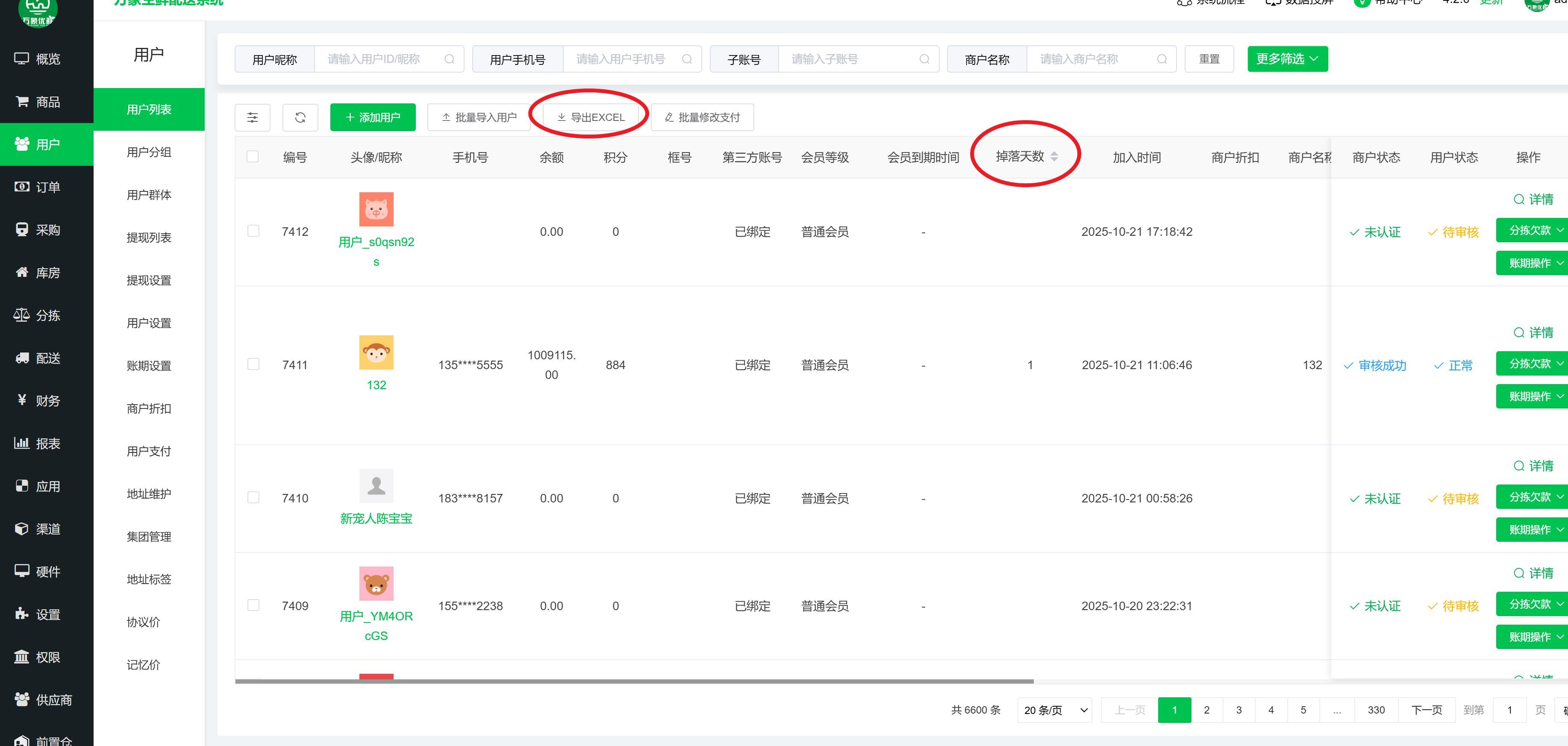This screenshot has width=1568, height=746.
Task: Click the column filter settings icon
Action: [252, 117]
